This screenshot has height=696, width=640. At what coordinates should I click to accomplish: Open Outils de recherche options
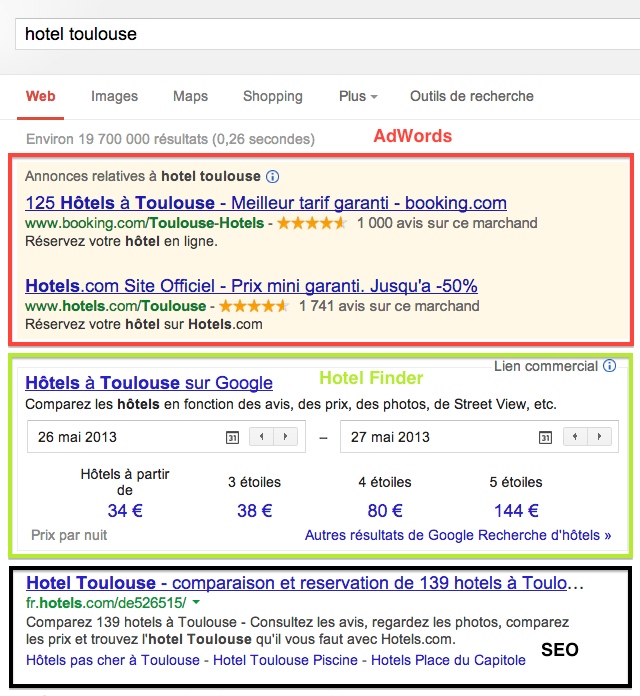pos(472,96)
